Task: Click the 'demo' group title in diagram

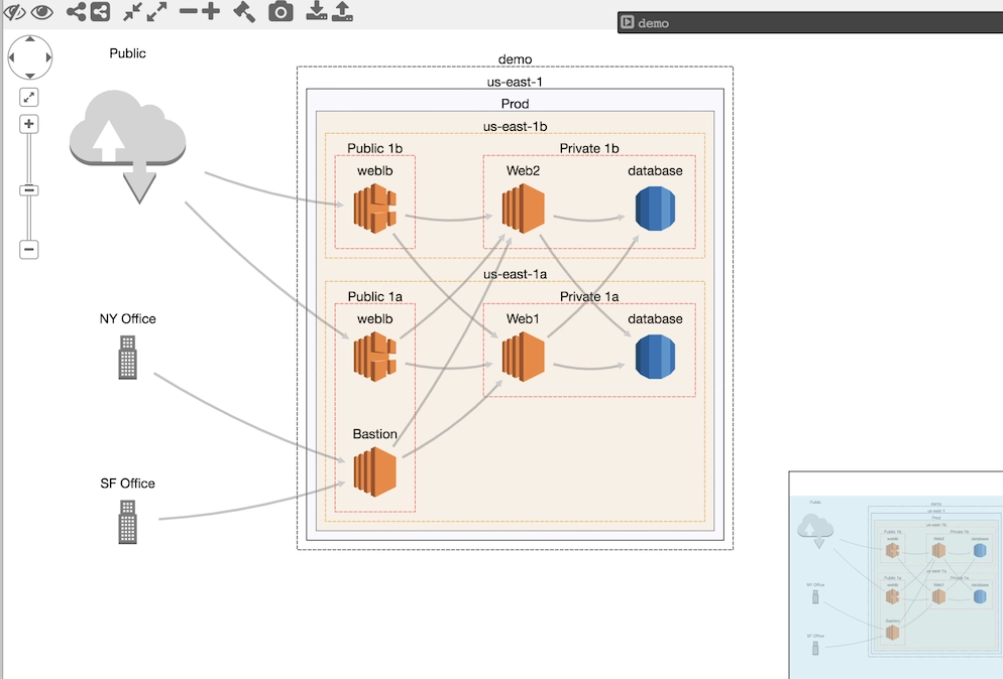Action: tap(515, 59)
